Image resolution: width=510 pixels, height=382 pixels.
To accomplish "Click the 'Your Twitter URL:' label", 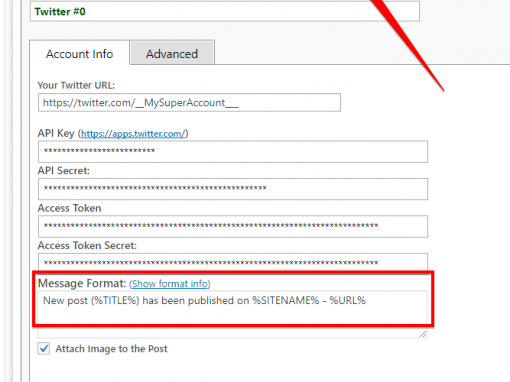I will pos(76,85).
